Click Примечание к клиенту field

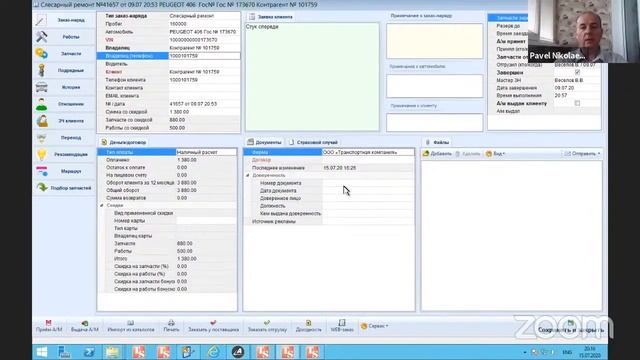(435, 122)
